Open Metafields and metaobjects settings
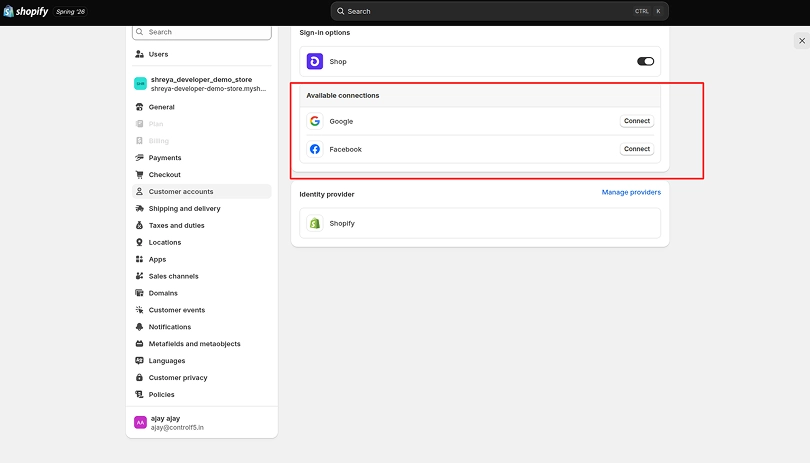The height and width of the screenshot is (463, 810). pyautogui.click(x=201, y=344)
